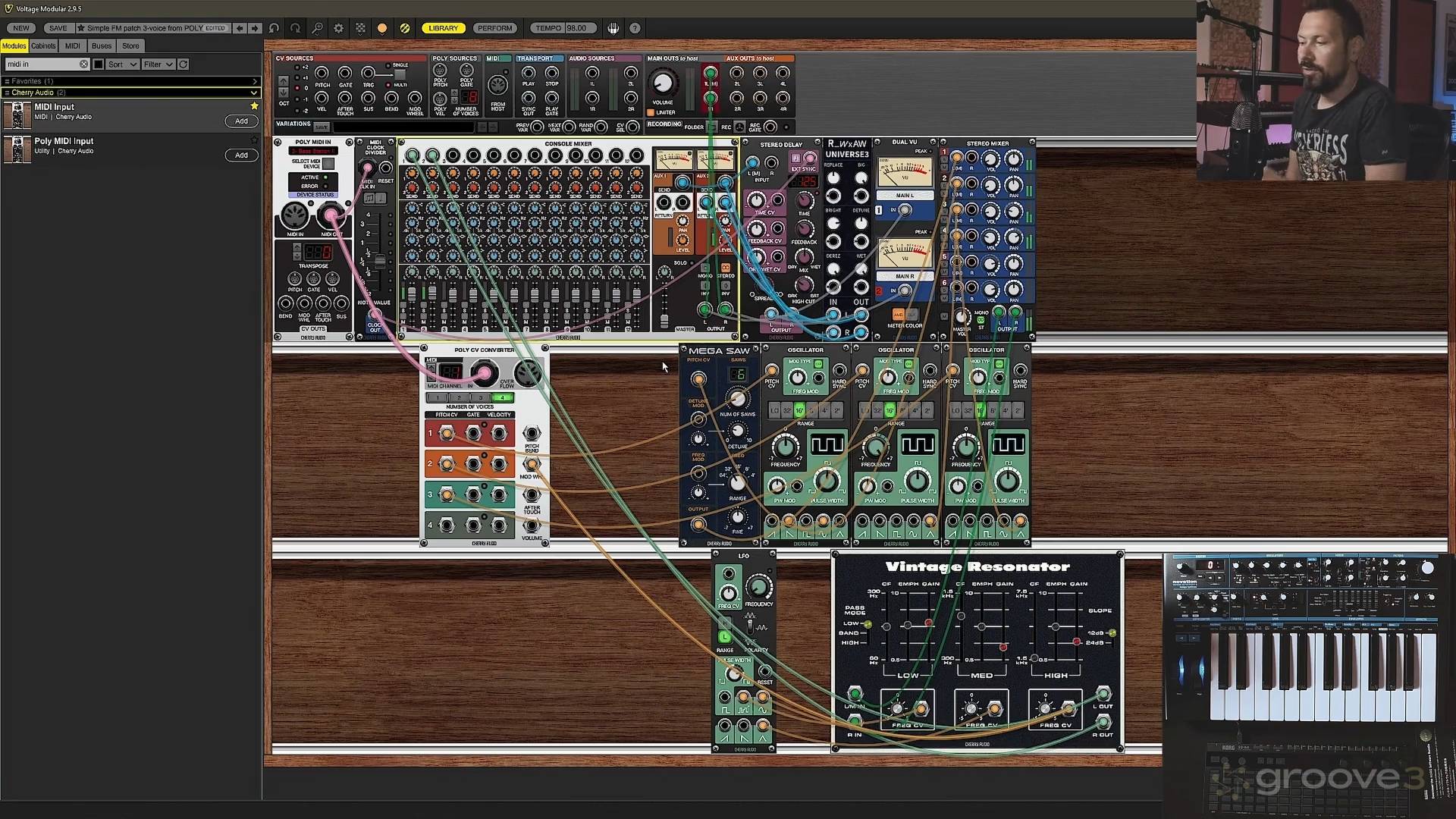The height and width of the screenshot is (819, 1456).
Task: Open the help question mark icon
Action: point(635,28)
